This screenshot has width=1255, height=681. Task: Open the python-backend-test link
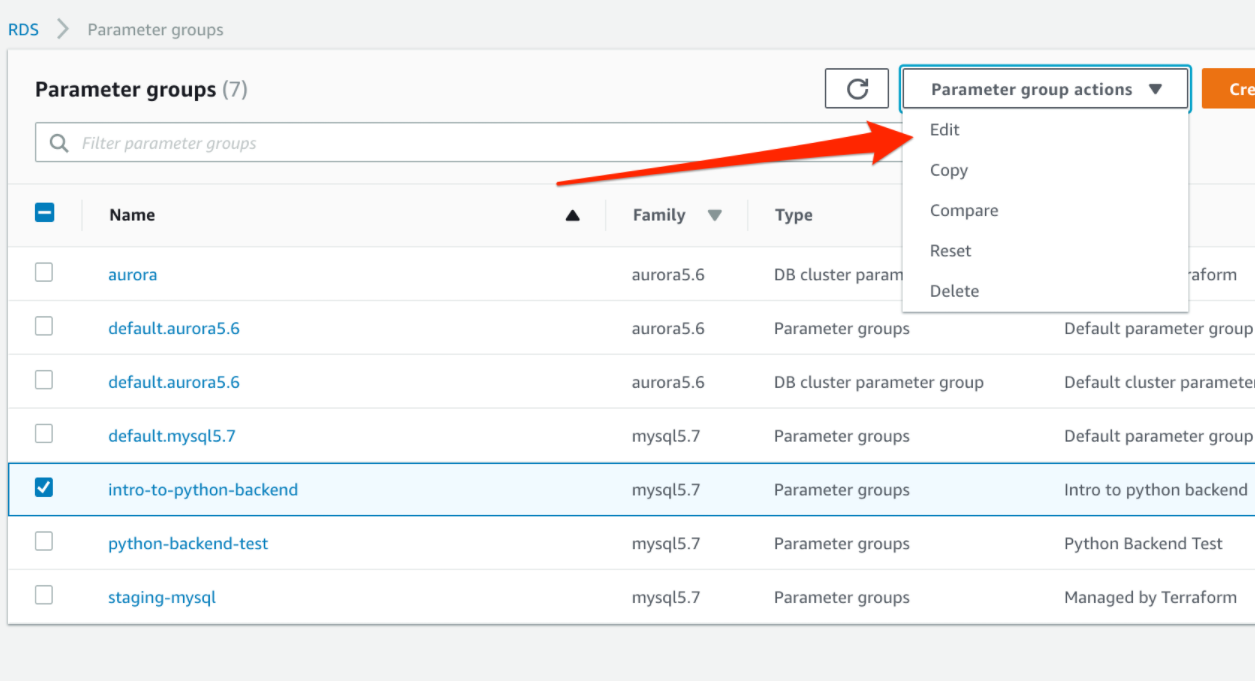click(x=188, y=544)
